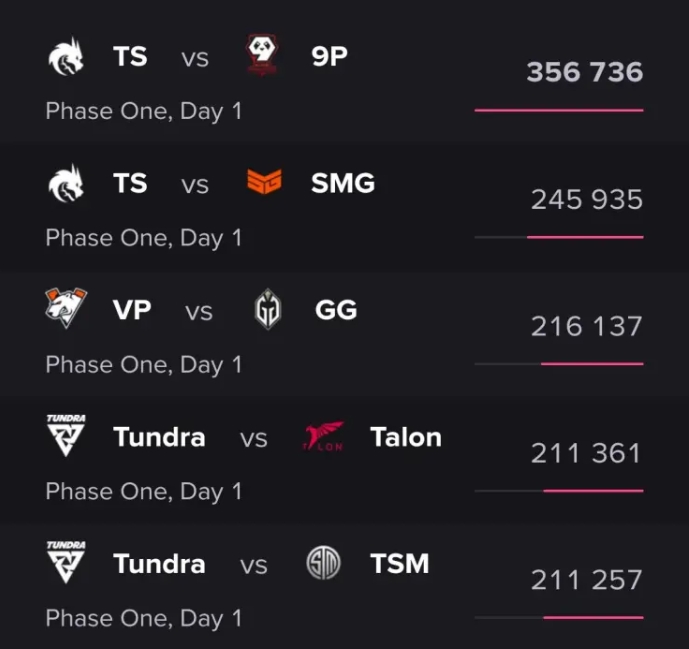
Task: Click the "GG" team name
Action: click(336, 310)
